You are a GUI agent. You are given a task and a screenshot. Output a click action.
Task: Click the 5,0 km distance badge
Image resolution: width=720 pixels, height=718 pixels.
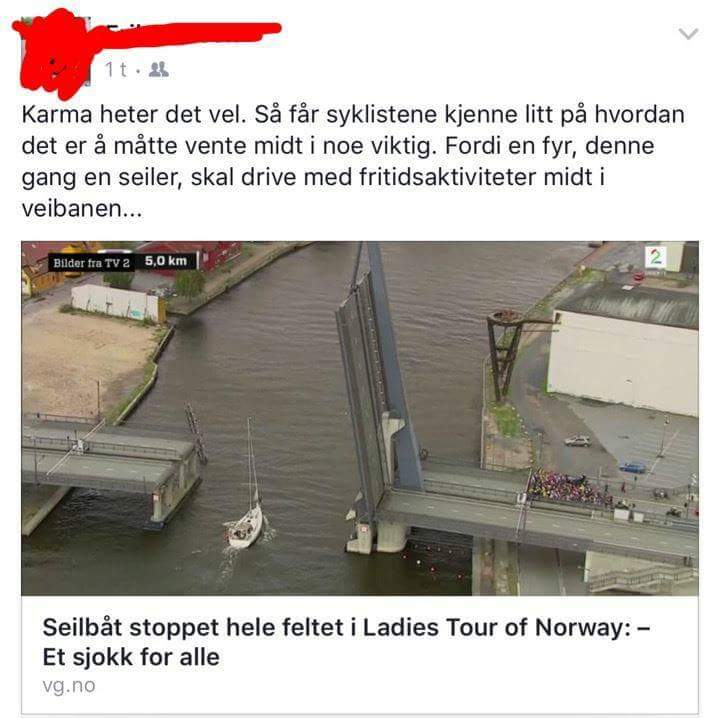(166, 261)
